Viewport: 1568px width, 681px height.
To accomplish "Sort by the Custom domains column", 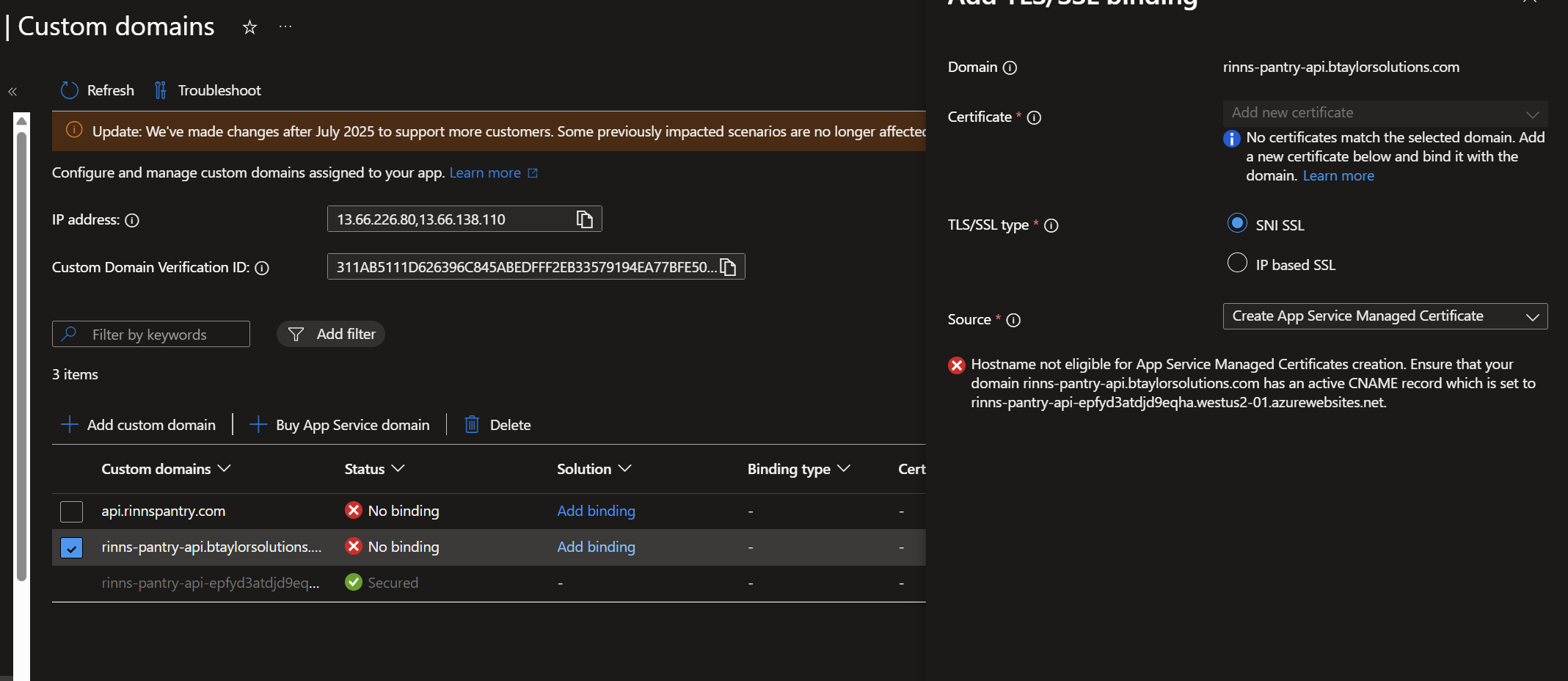I will click(x=166, y=469).
